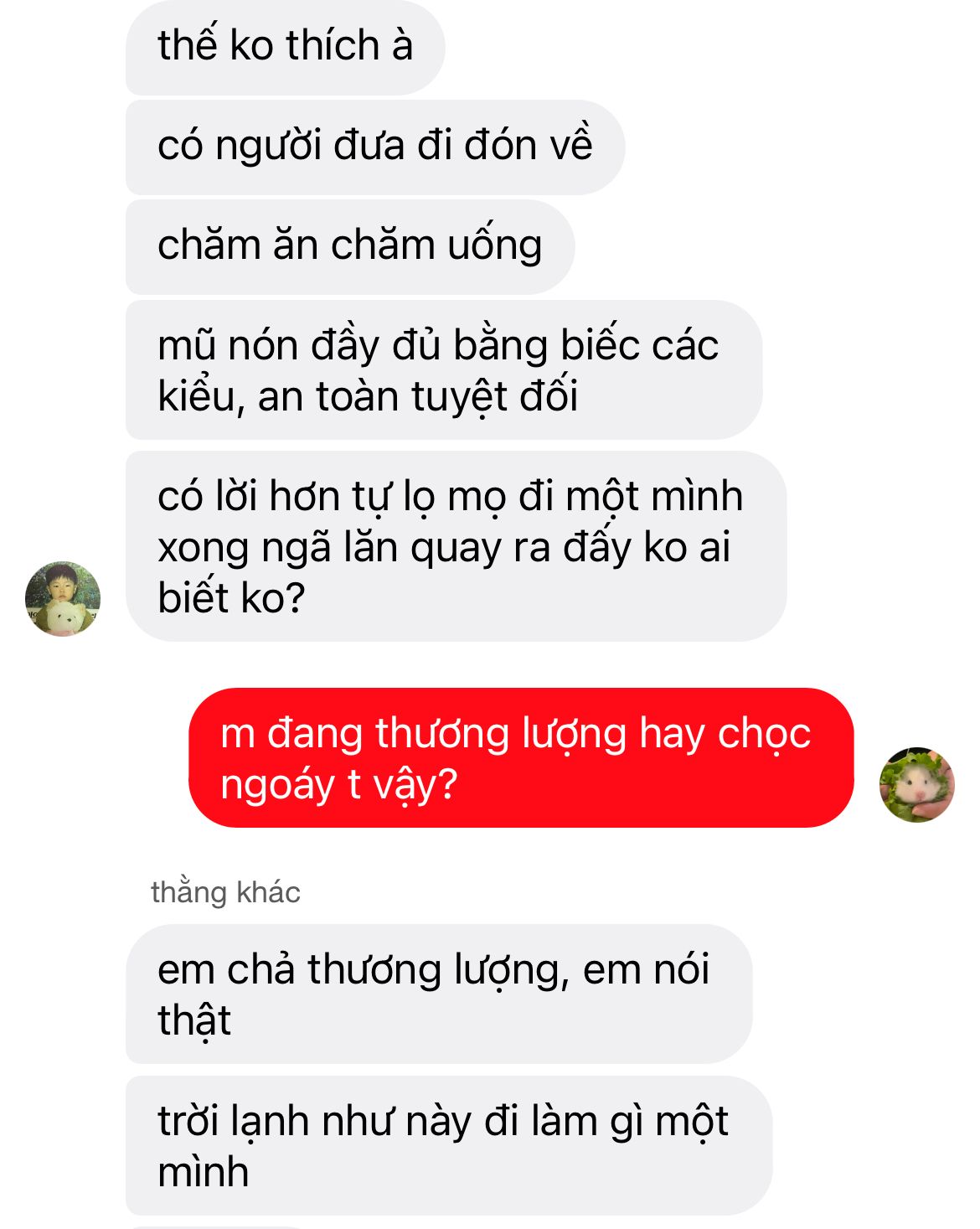
Task: Tap the text "ngoáy t vậy?" in the red bubble
Action: 339,785
